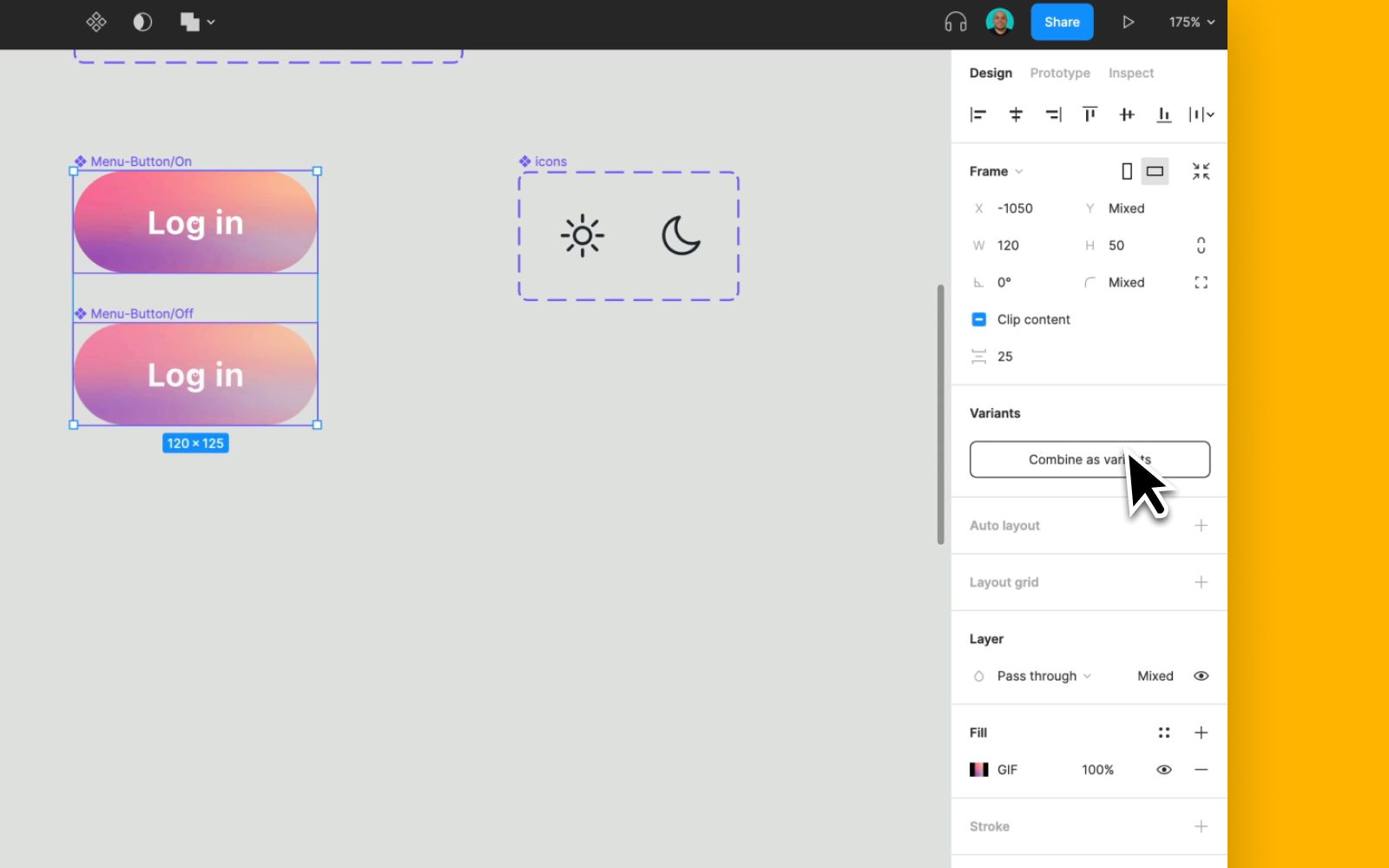1389x868 pixels.
Task: Align vertical centers
Action: [x=1127, y=115]
